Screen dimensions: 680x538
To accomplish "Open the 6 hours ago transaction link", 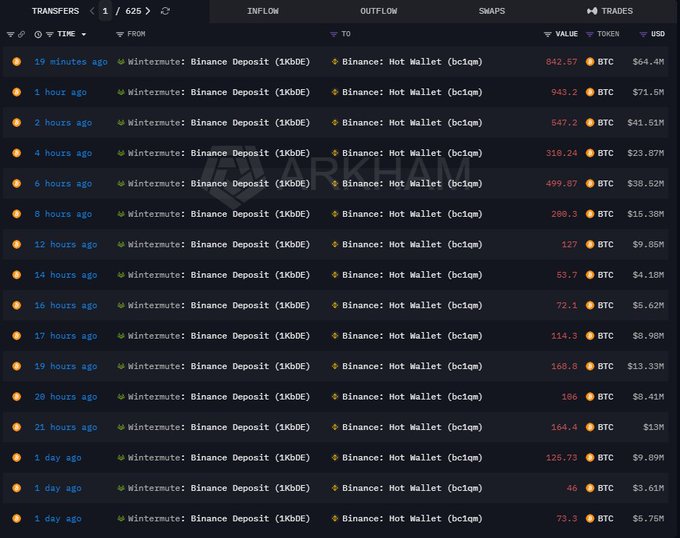I will [x=63, y=183].
